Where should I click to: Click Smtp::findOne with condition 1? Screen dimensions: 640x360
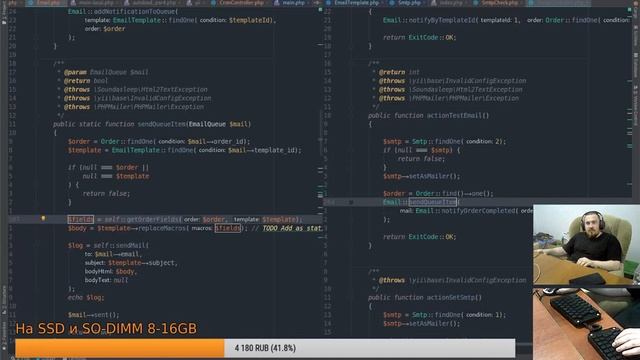pyautogui.click(x=458, y=315)
